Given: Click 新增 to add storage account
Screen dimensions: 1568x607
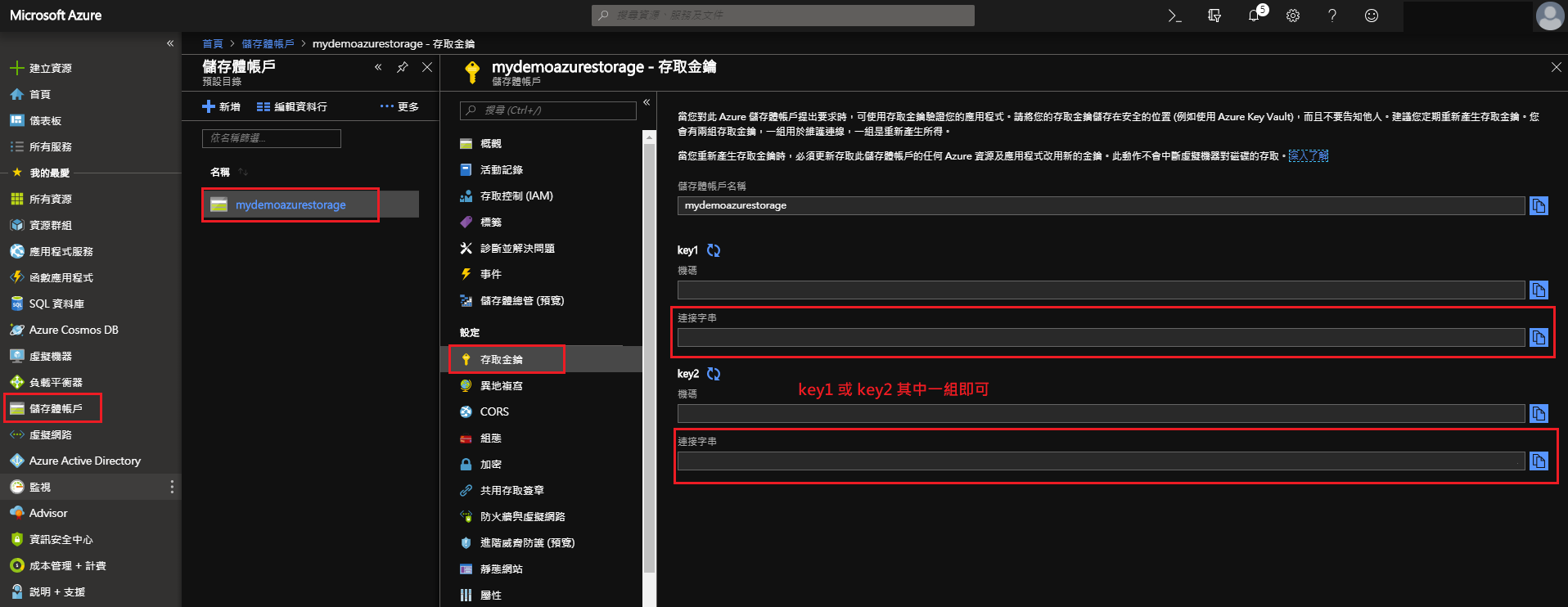Looking at the screenshot, I should [x=221, y=107].
